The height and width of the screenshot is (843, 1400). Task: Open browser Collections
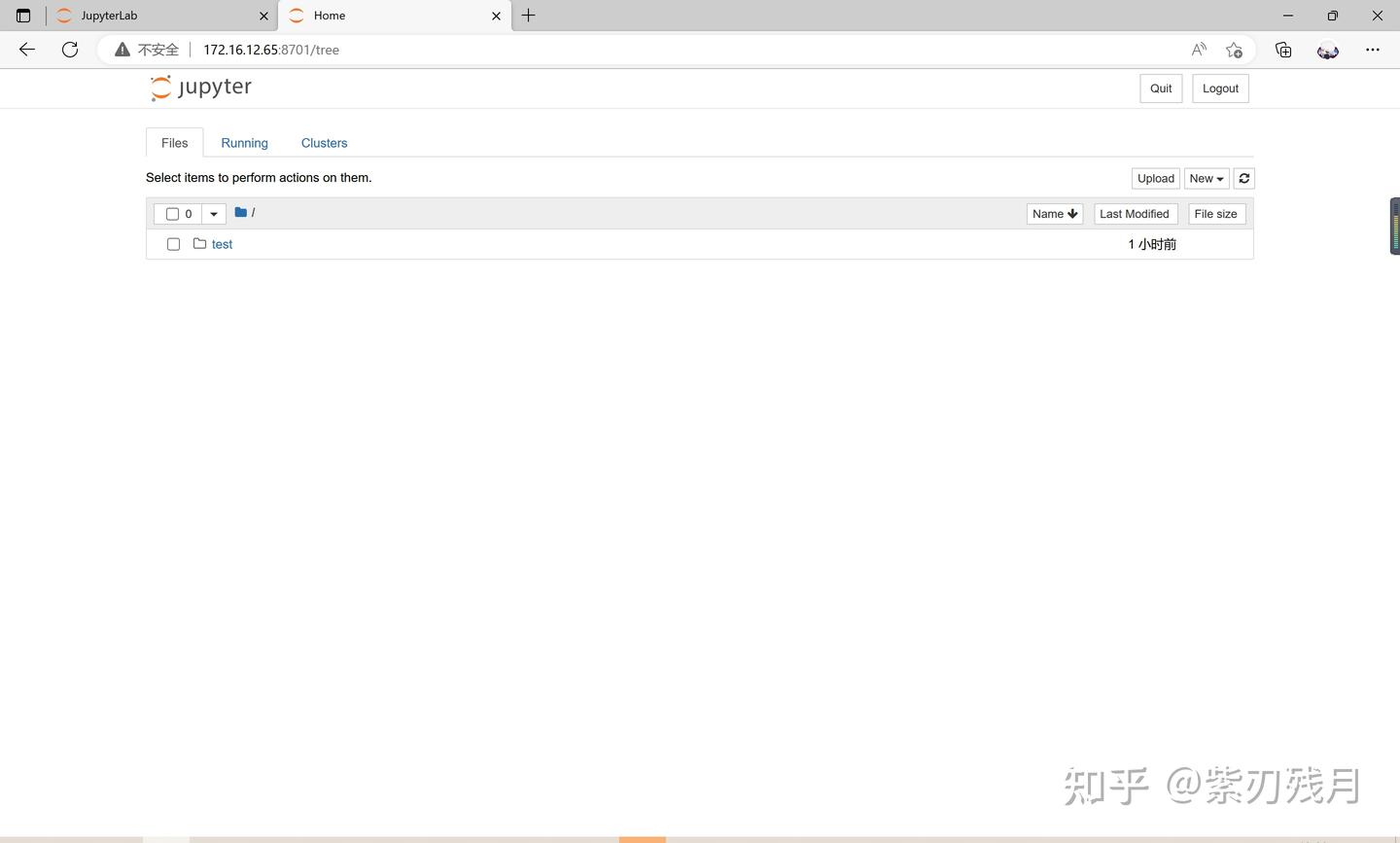[x=1283, y=50]
